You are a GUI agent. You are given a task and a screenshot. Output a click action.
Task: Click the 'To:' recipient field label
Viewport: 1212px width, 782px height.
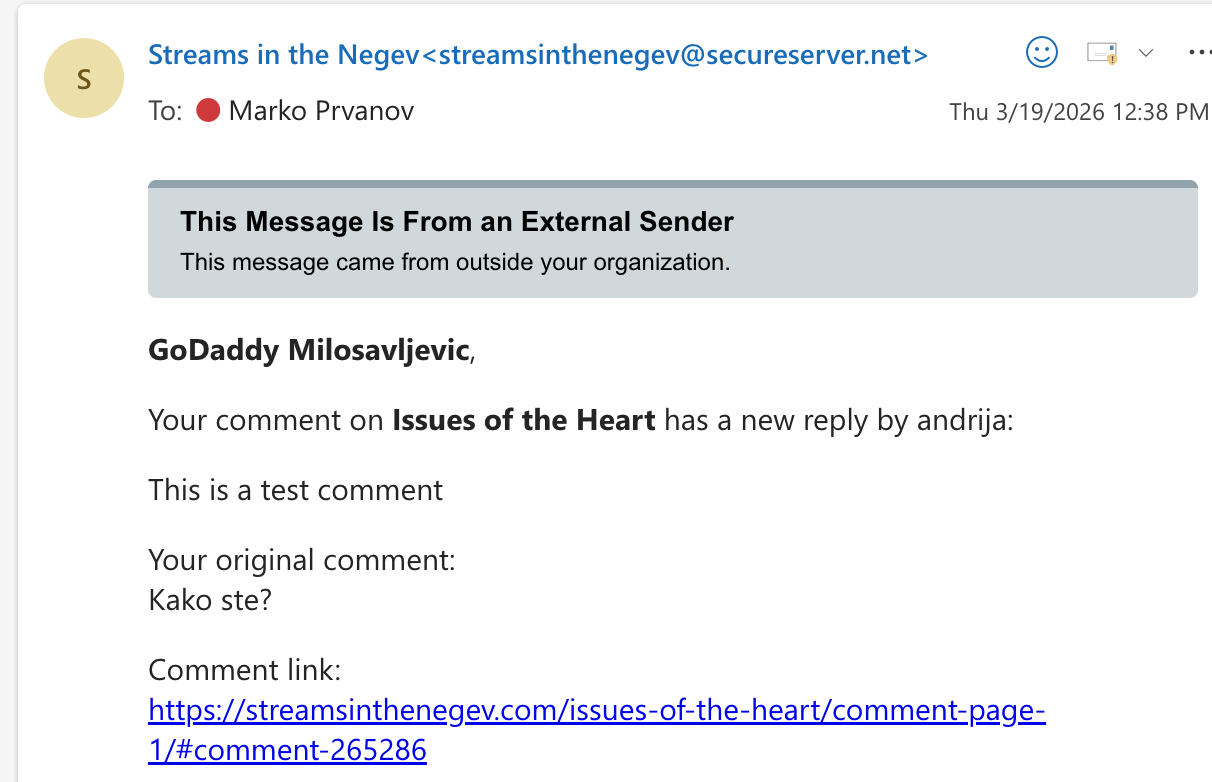point(165,111)
